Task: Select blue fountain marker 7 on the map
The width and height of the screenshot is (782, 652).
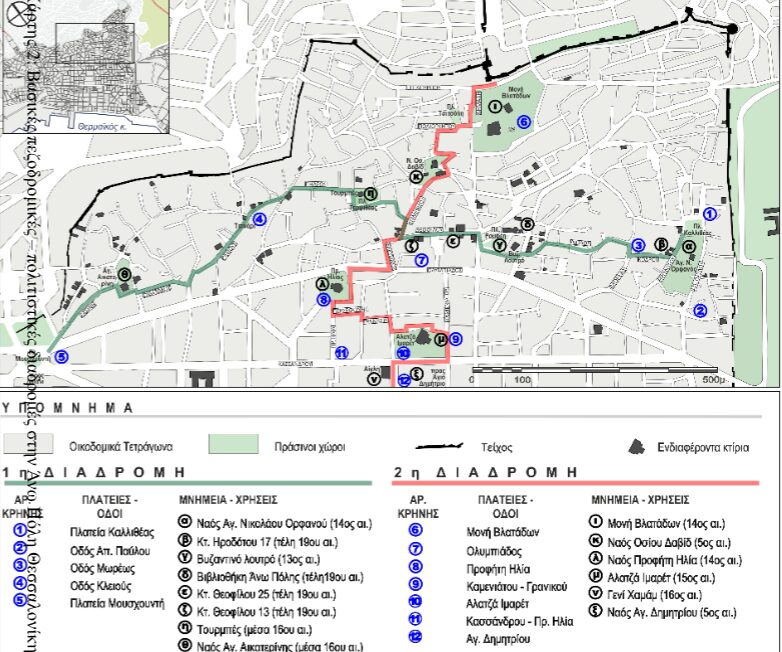Action: (422, 260)
